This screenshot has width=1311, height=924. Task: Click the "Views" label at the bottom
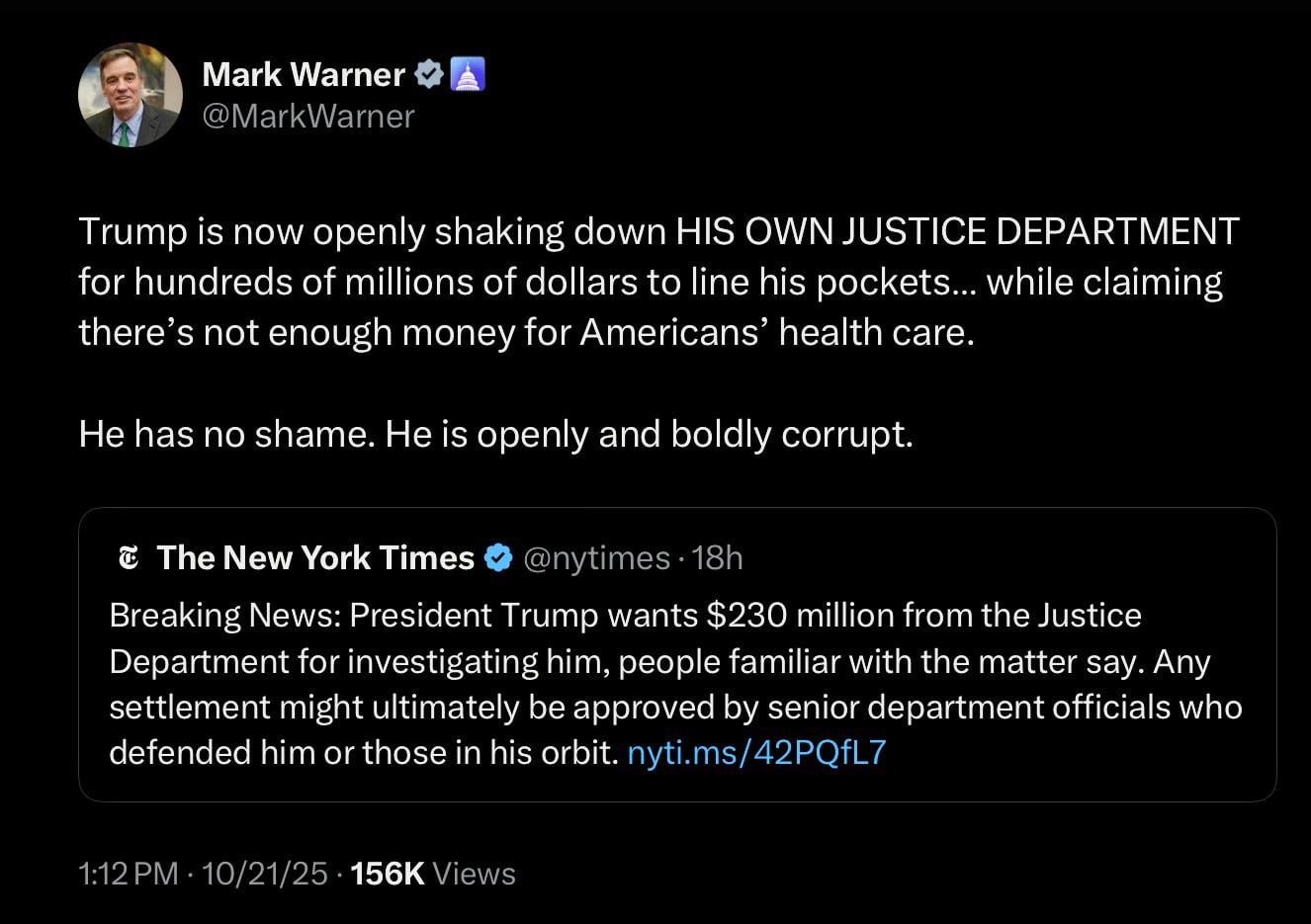475,874
